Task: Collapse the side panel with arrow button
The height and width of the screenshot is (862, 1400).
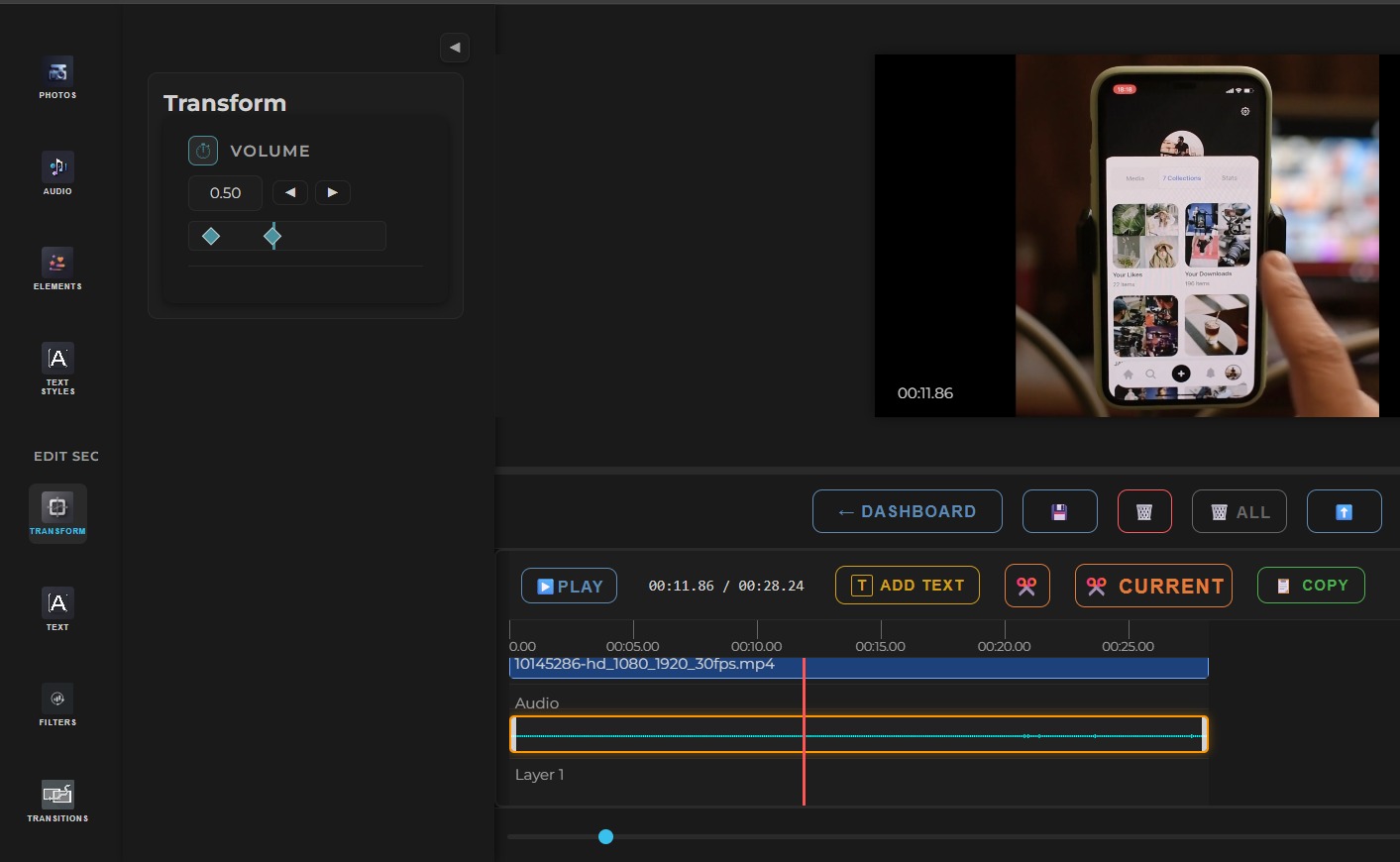Action: 455,48
